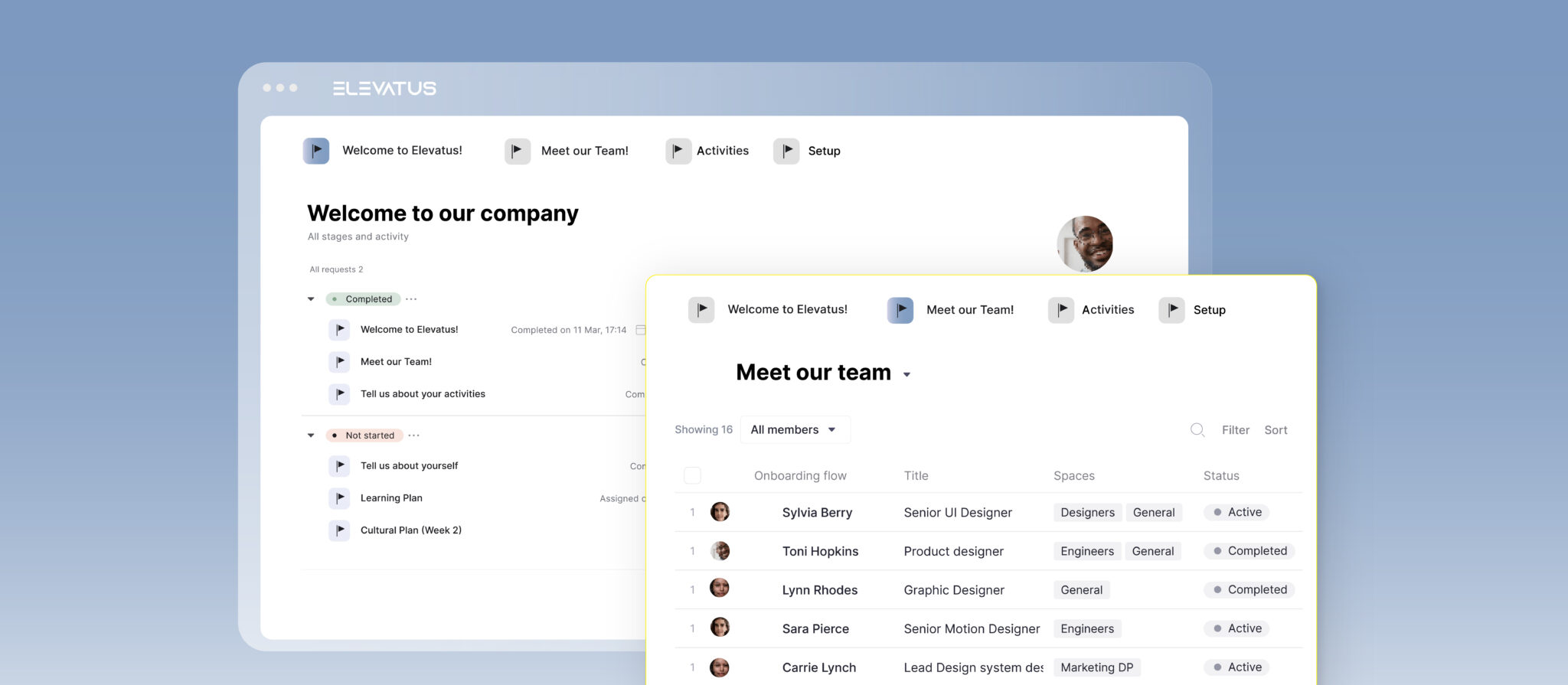Screen dimensions: 1568x685
Task: Tick the select-all checkbox in table header
Action: [x=692, y=475]
